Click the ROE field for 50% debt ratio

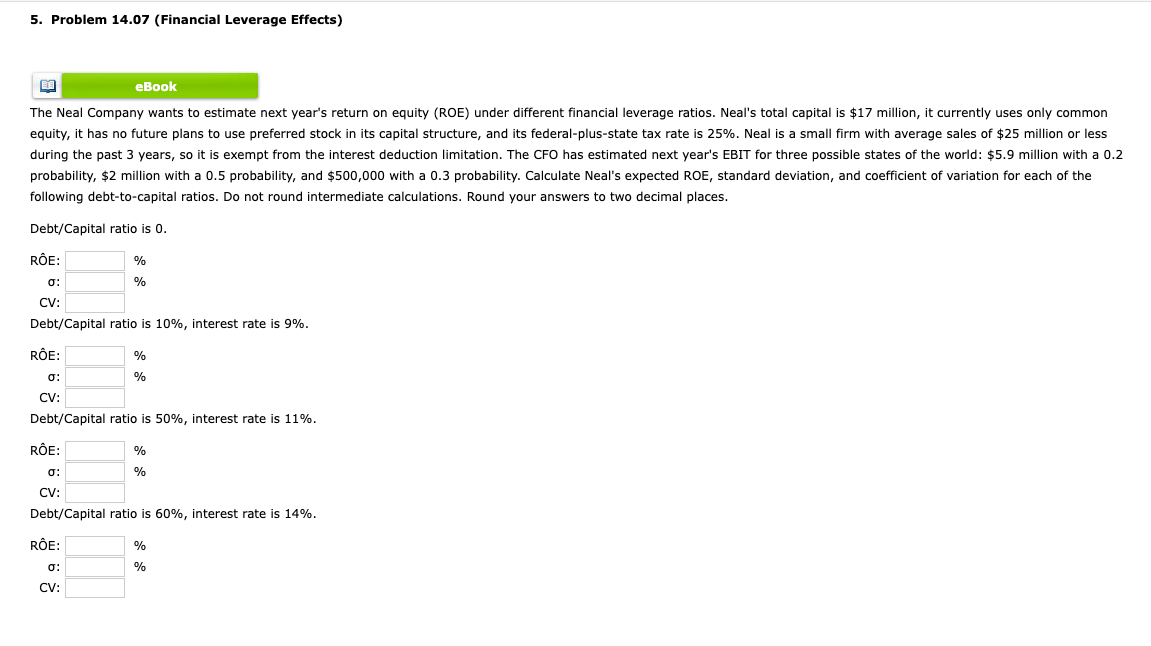coord(94,450)
